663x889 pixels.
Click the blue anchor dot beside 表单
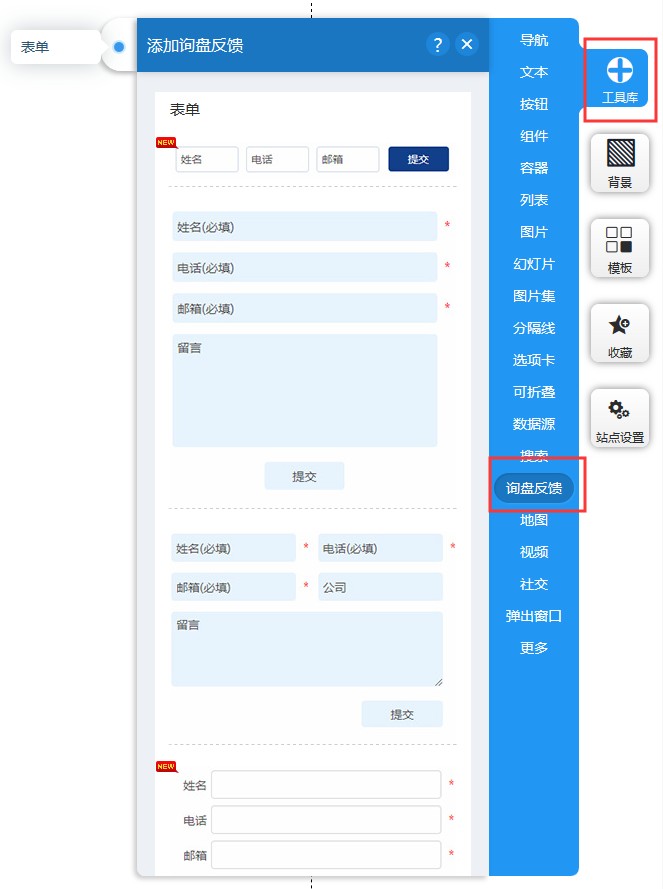click(x=119, y=47)
